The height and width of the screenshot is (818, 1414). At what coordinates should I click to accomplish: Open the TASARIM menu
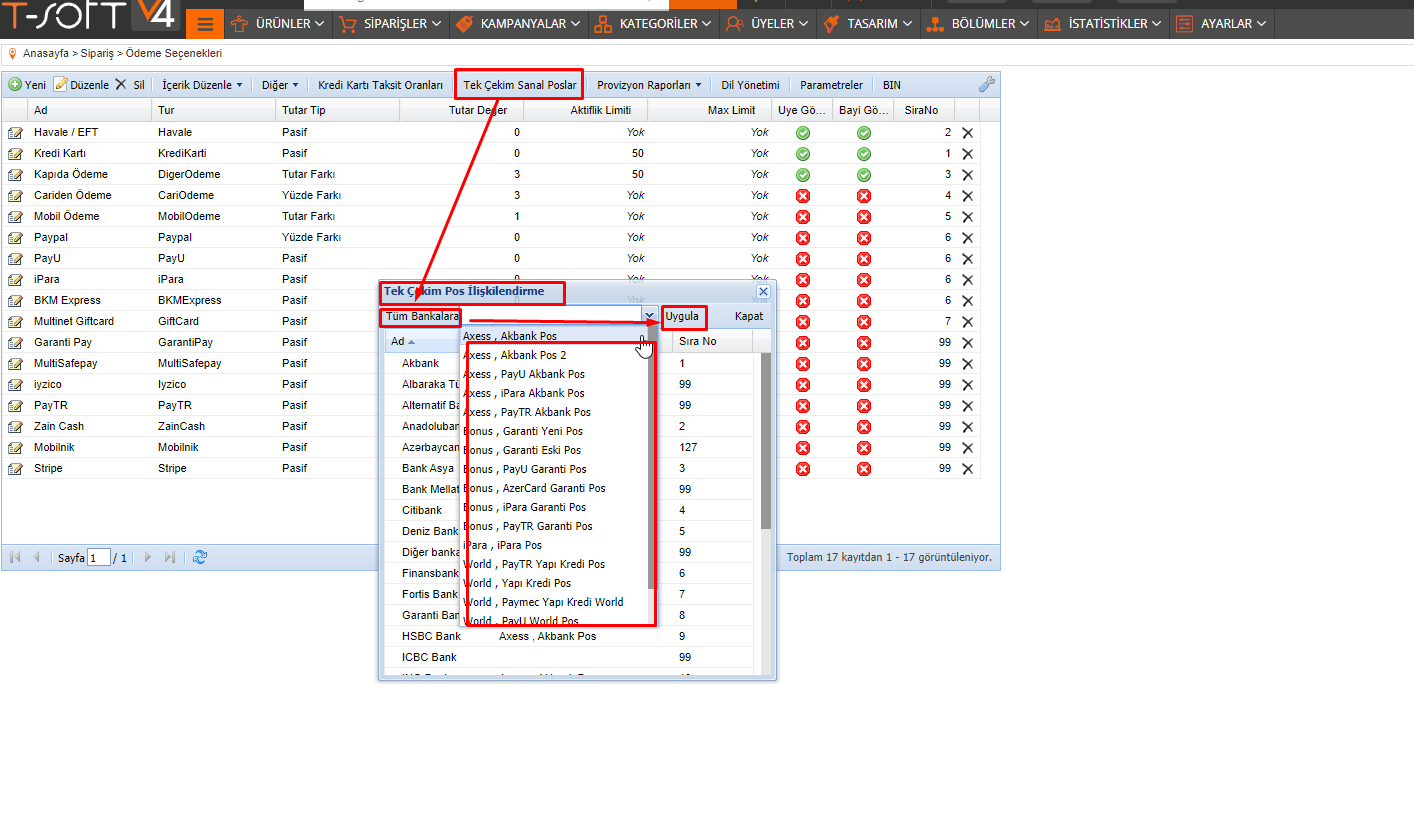[869, 24]
